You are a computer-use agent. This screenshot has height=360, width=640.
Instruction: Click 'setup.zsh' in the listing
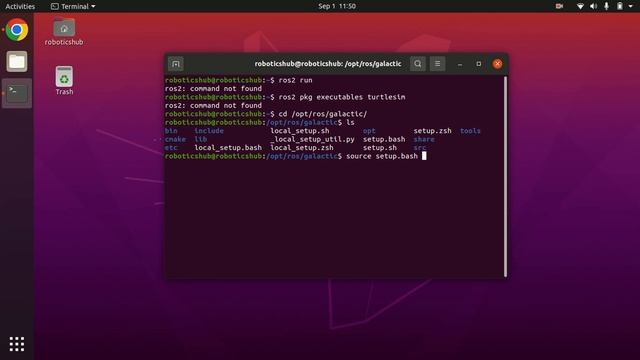coord(432,131)
